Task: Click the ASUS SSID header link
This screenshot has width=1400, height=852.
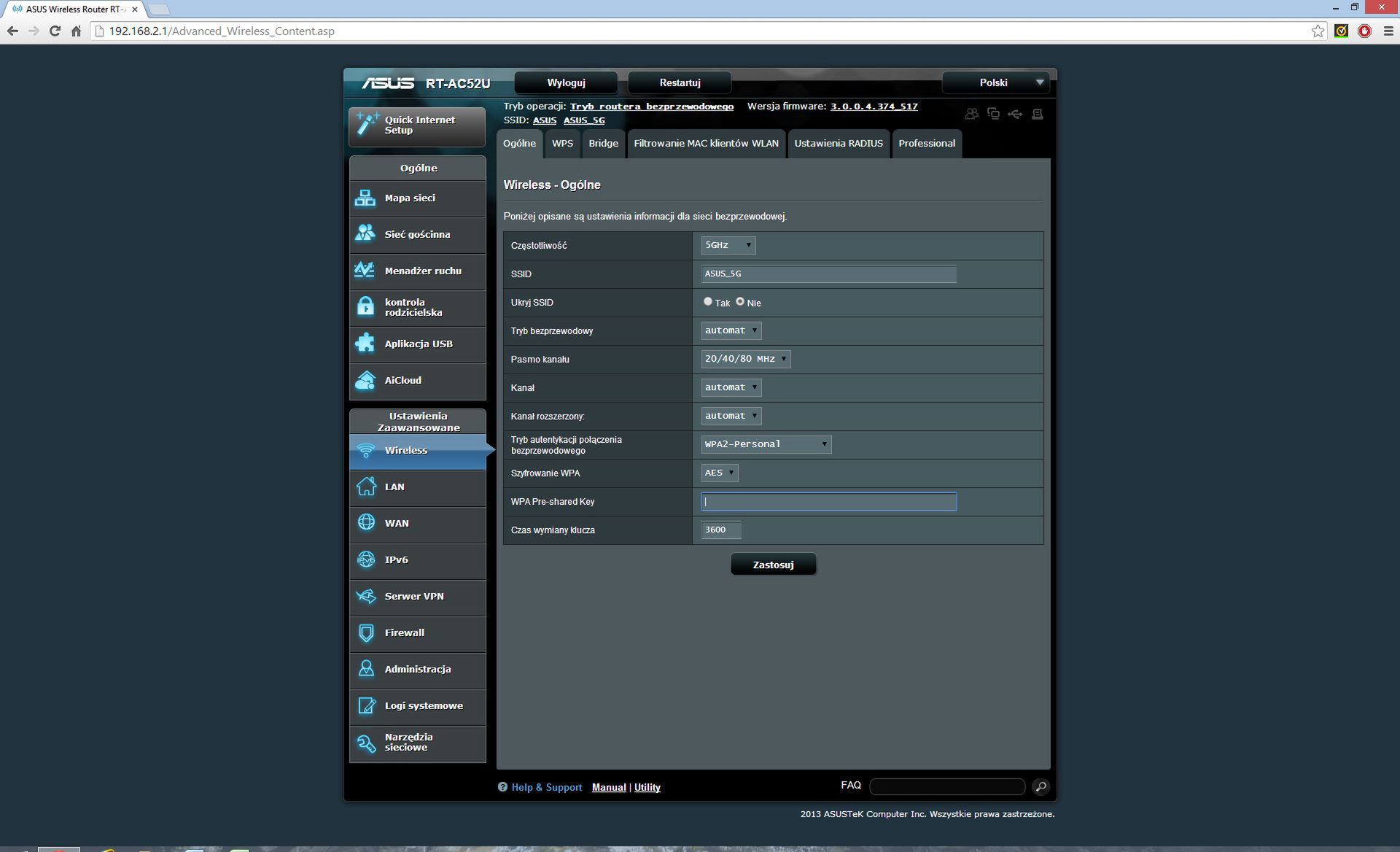Action: 545,120
